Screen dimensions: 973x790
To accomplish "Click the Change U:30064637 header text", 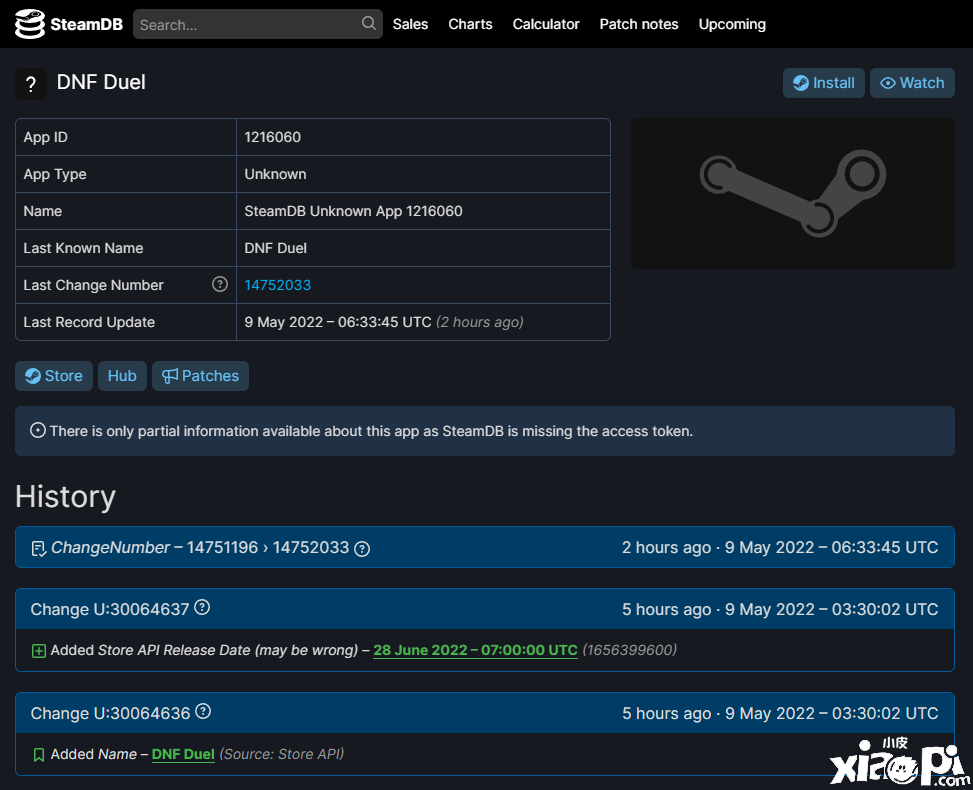I will click(110, 609).
